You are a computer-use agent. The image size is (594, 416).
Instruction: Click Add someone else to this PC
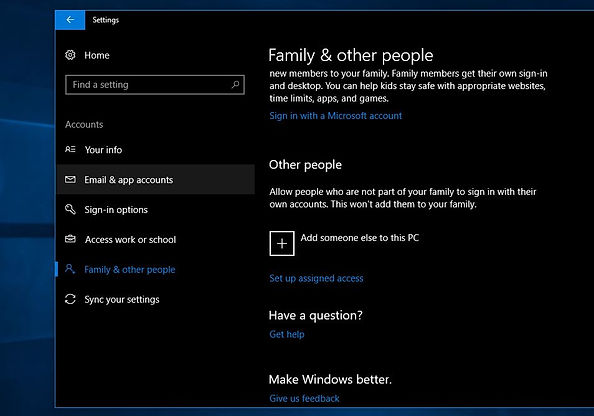(360, 238)
